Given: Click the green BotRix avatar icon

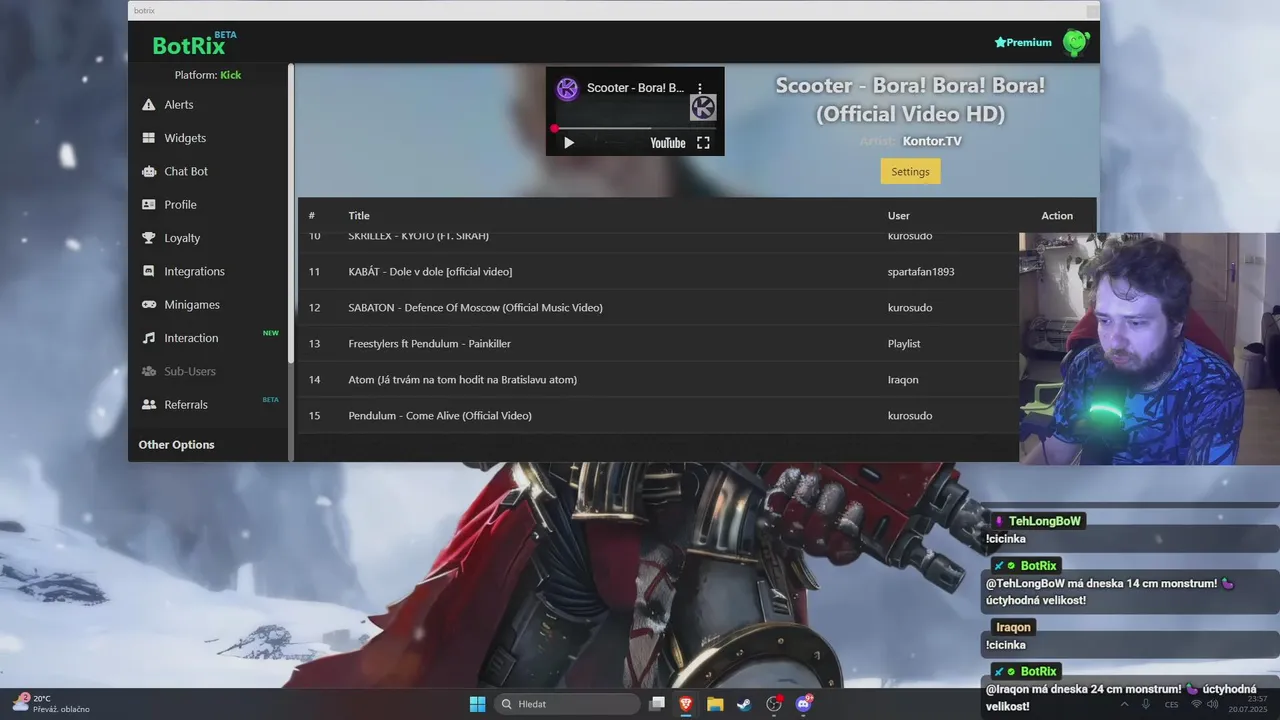Looking at the screenshot, I should (x=1075, y=42).
